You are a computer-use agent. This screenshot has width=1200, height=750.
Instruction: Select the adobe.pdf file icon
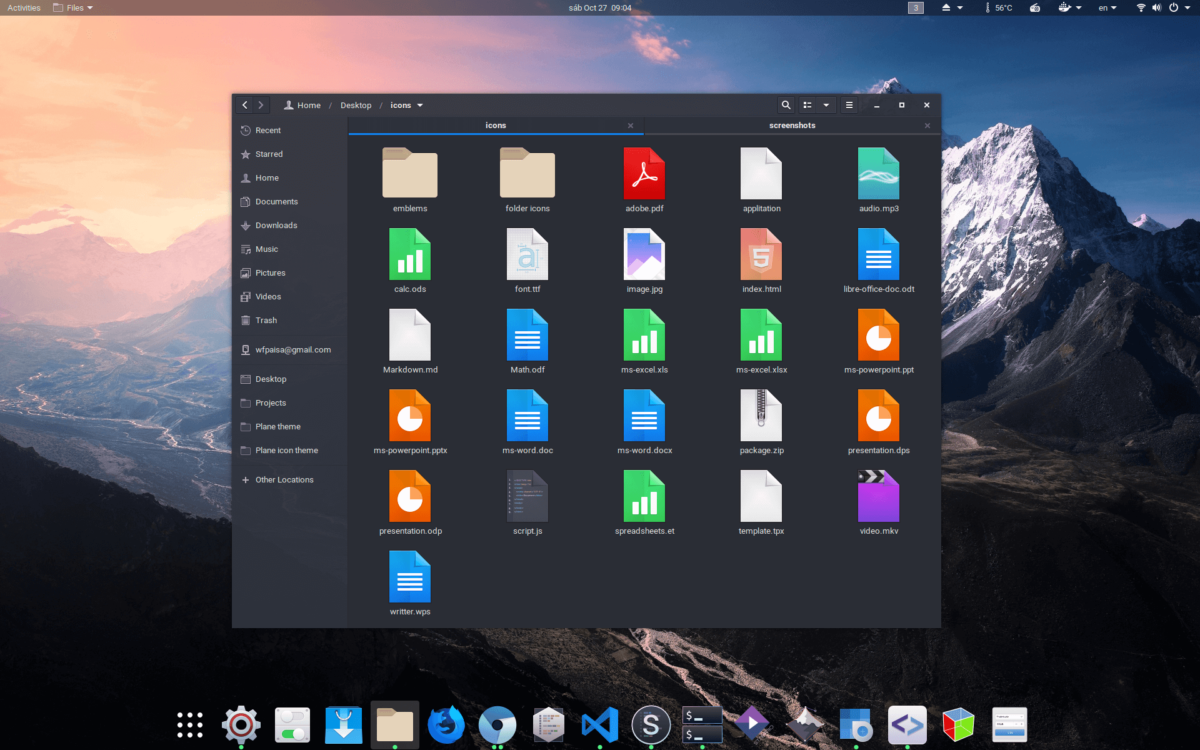click(x=644, y=174)
